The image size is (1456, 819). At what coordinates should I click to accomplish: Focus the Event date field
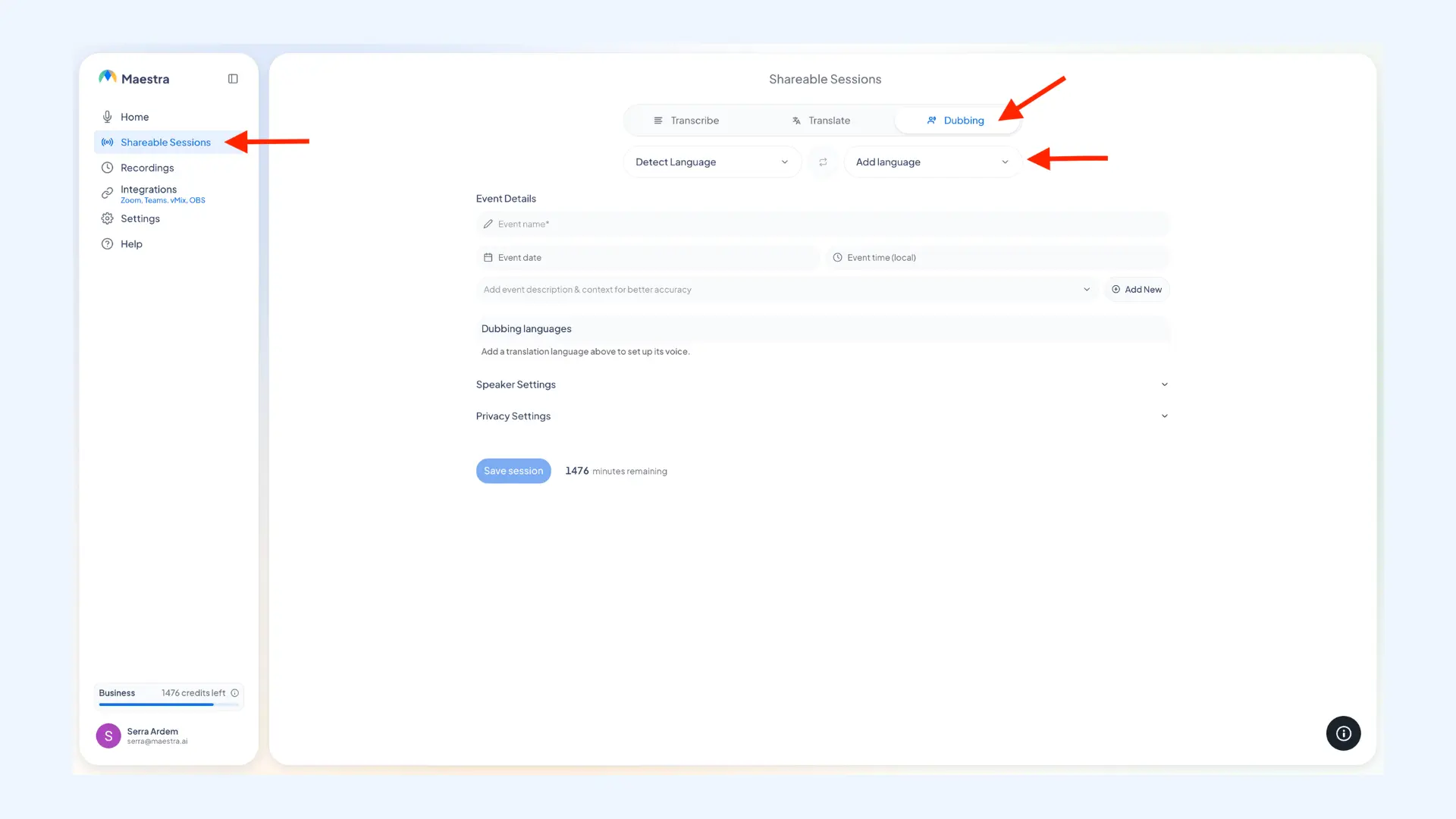point(648,258)
